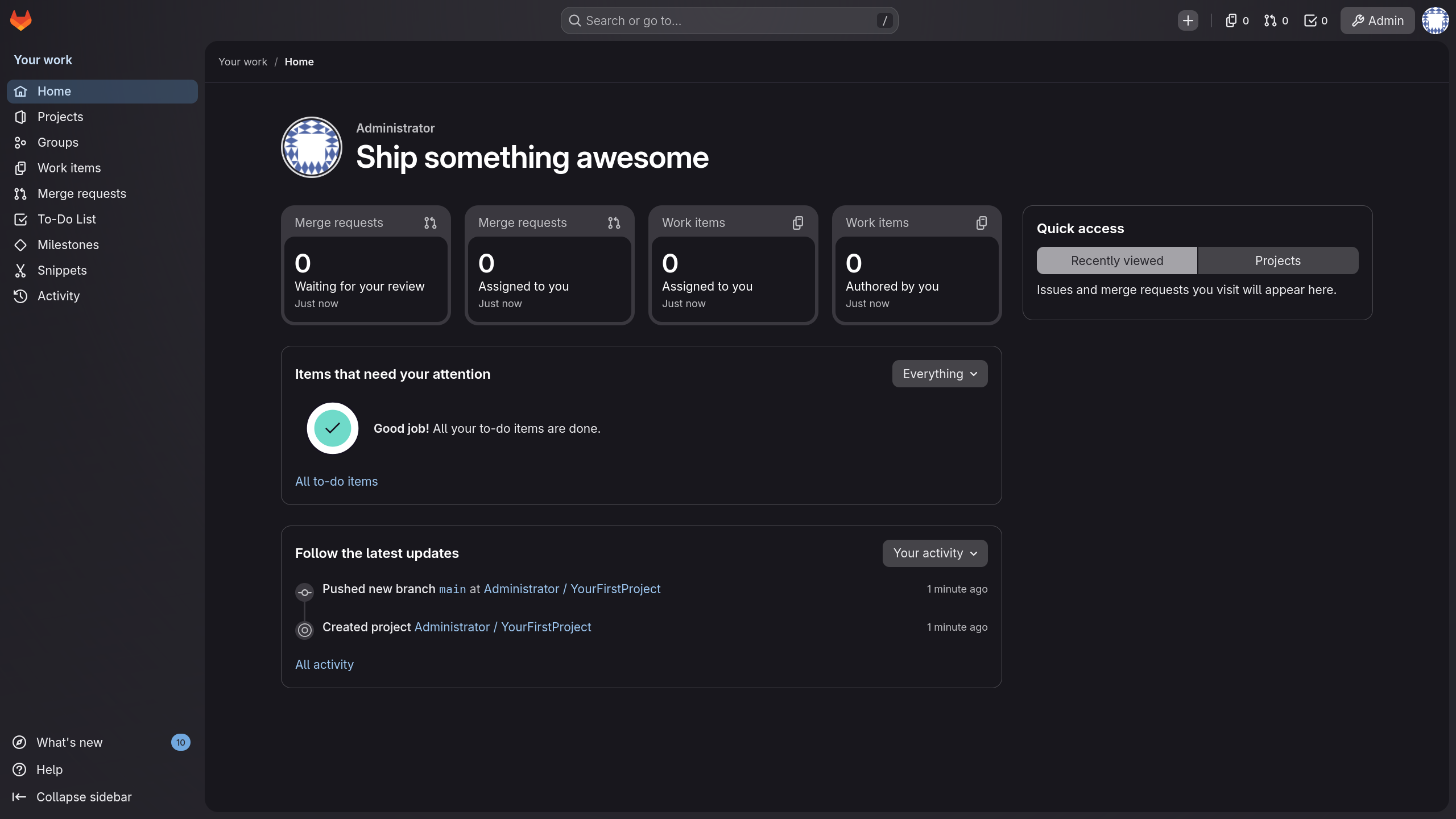1456x819 pixels.
Task: Click the large Administrator profile avatar
Action: pos(312,147)
